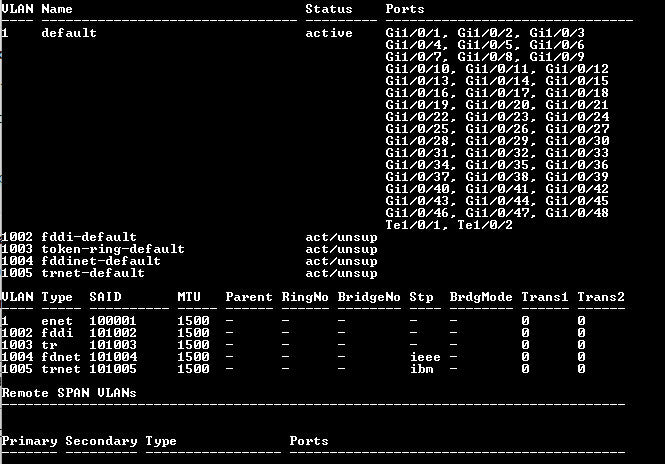Image resolution: width=665 pixels, height=464 pixels.
Task: Select the 'Trans1' column header
Action: [x=545, y=296]
